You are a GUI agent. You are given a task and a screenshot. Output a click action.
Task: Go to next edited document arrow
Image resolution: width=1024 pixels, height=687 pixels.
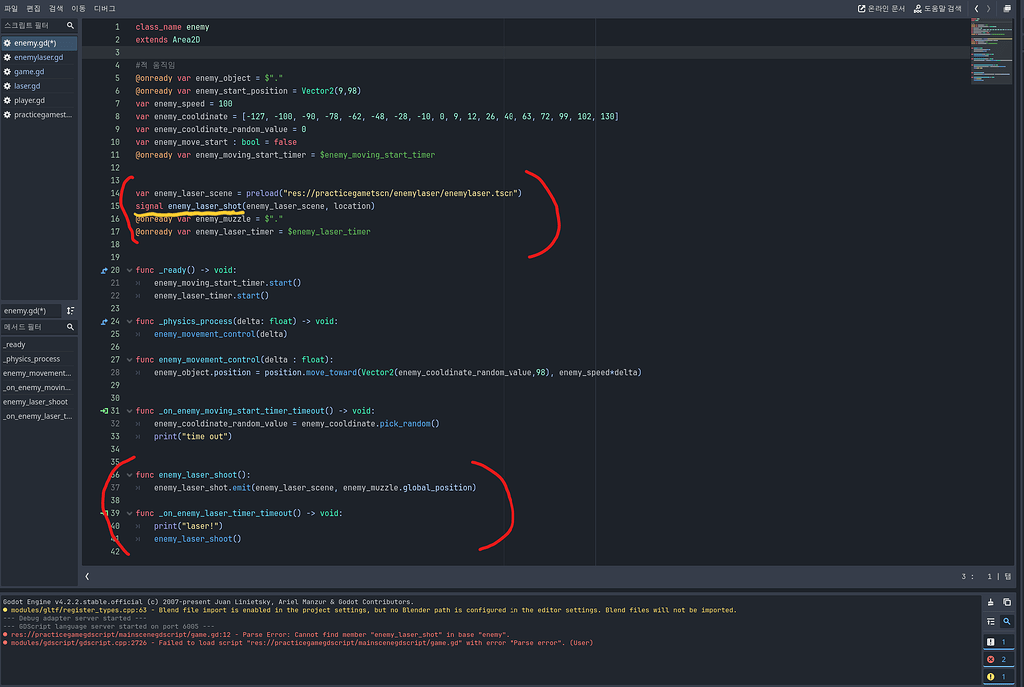coord(989,8)
